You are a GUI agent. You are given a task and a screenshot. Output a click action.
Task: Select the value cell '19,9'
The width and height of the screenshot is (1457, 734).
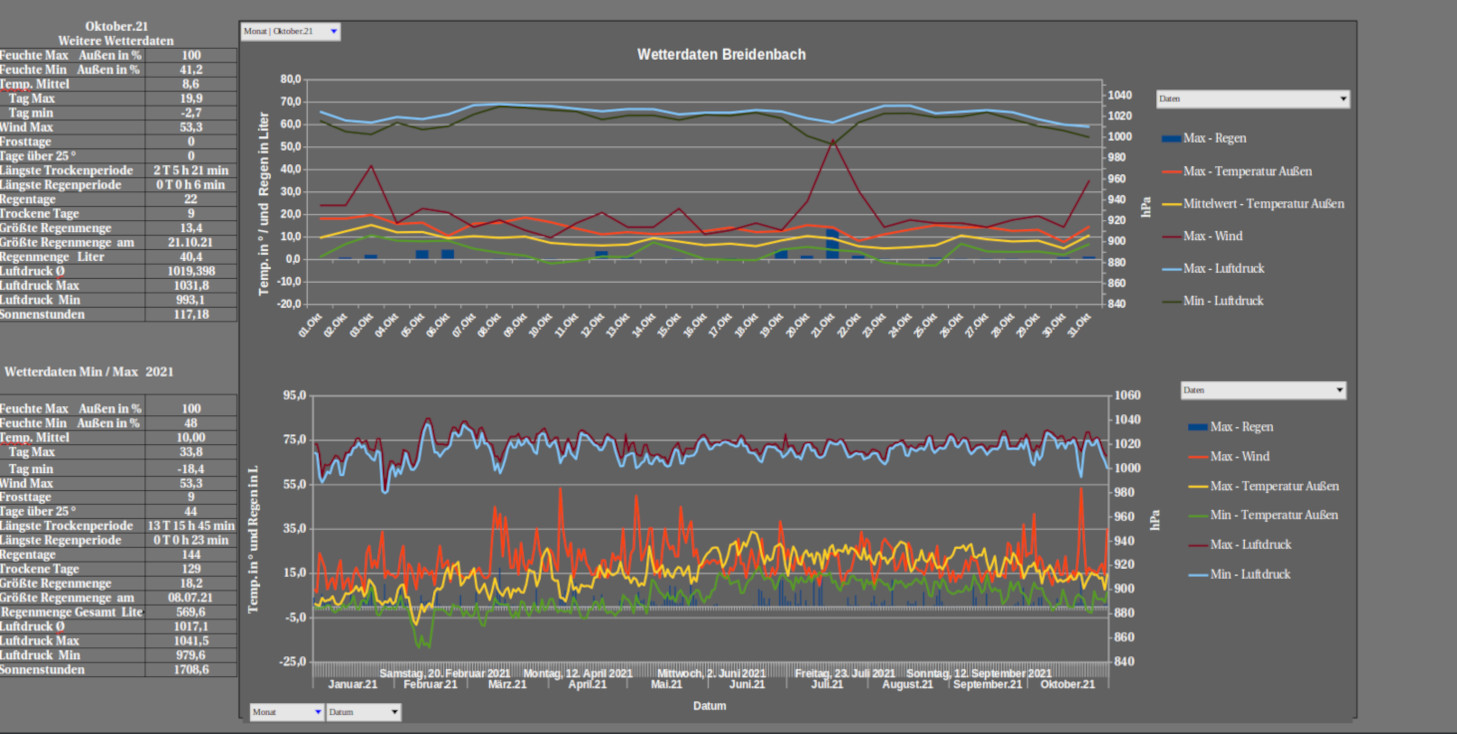[x=191, y=99]
